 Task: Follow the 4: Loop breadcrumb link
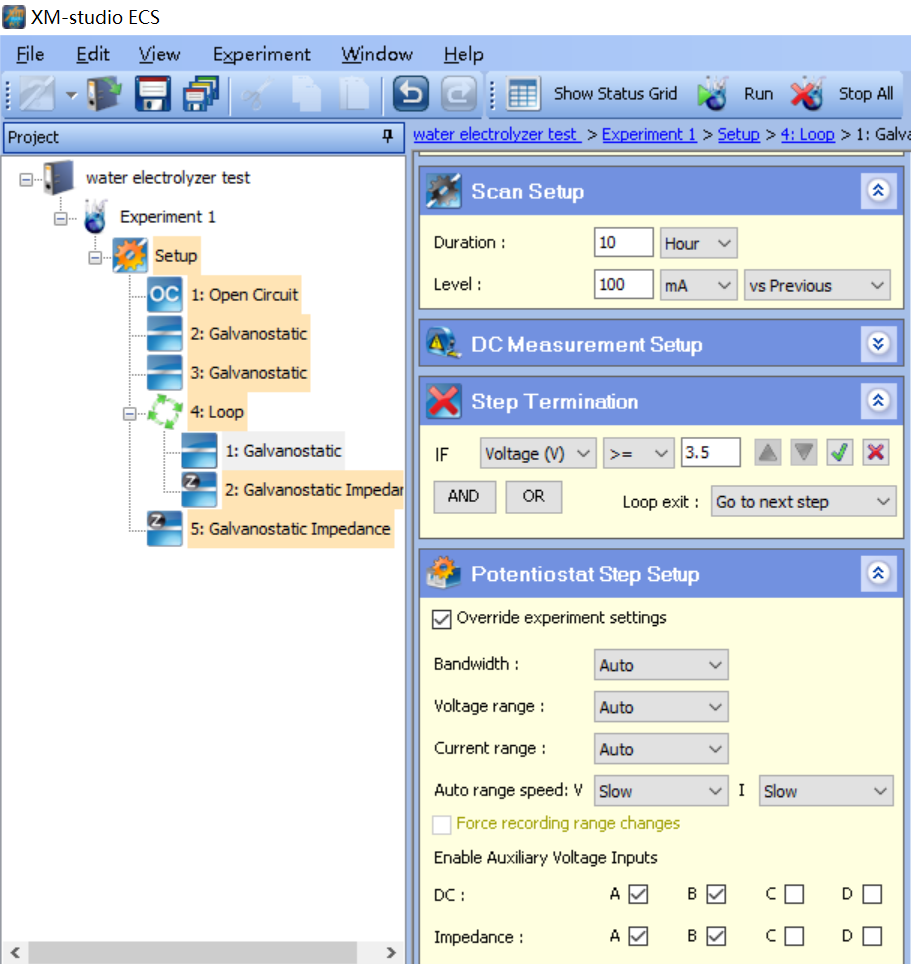click(807, 134)
